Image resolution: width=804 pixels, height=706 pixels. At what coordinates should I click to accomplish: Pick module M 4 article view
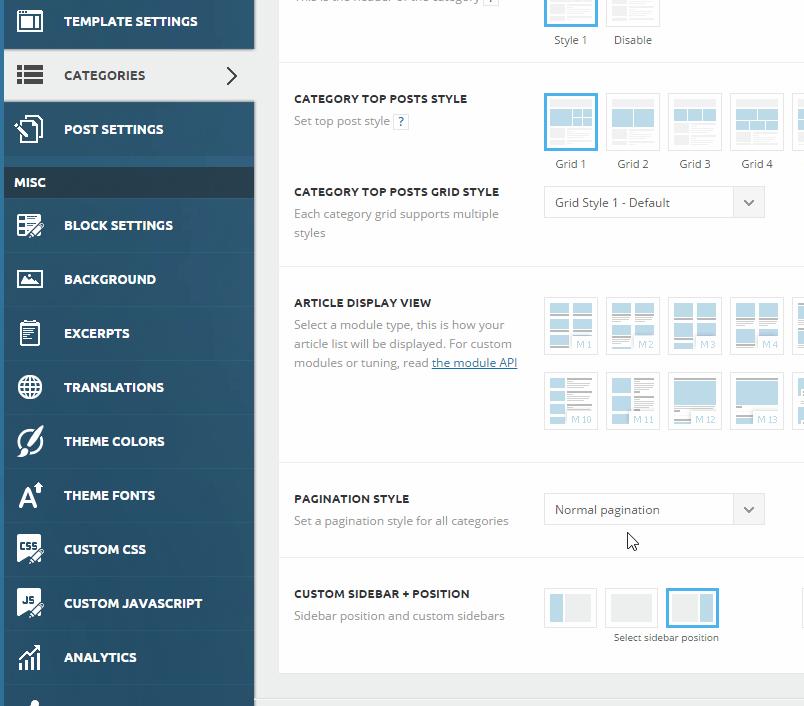pos(757,326)
